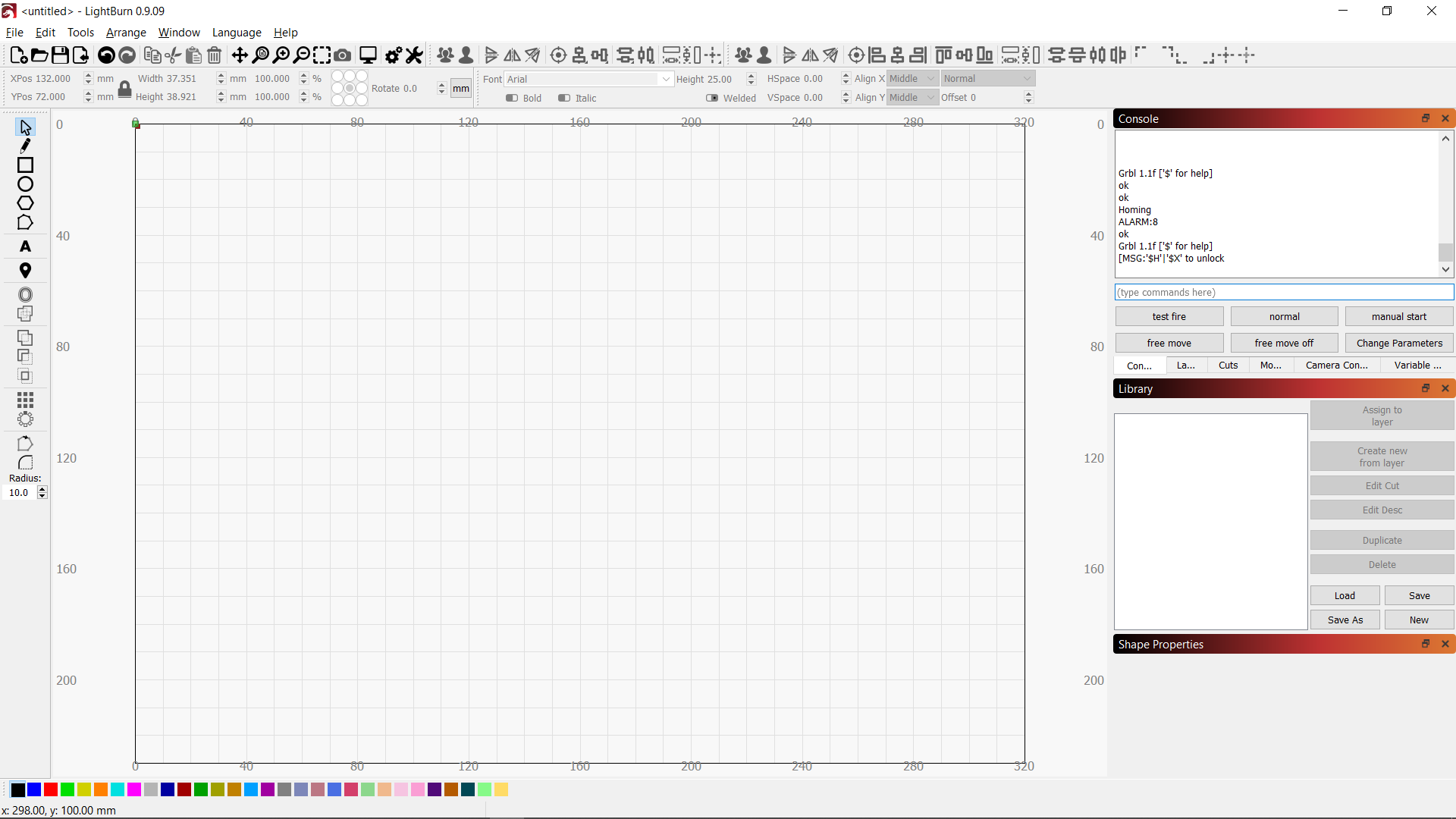Toggle the Bold switch
The image size is (1456, 819).
[512, 98]
